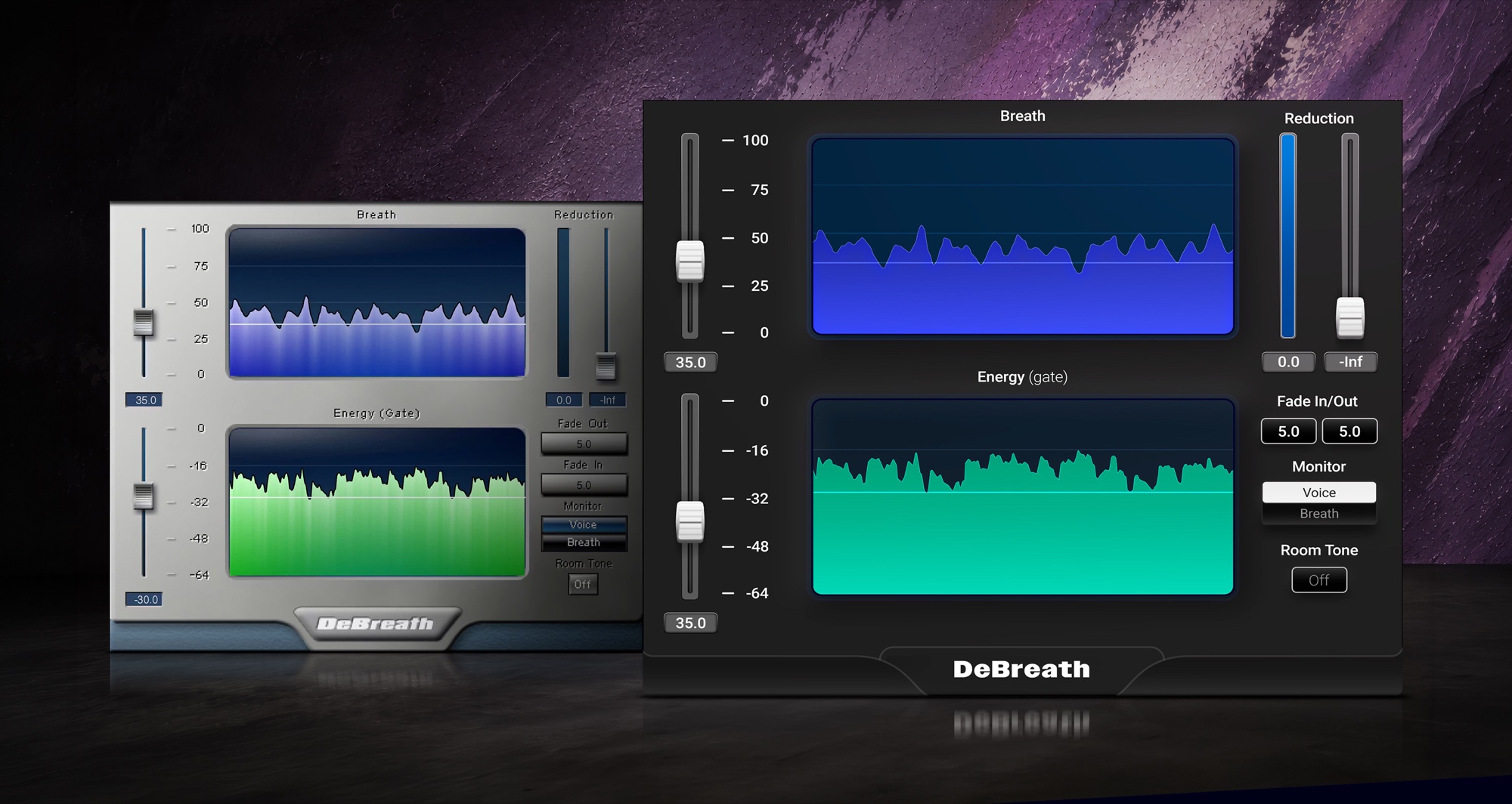Click the "100" scale mark in dark DeBreath
1512x804 pixels.
pos(755,141)
